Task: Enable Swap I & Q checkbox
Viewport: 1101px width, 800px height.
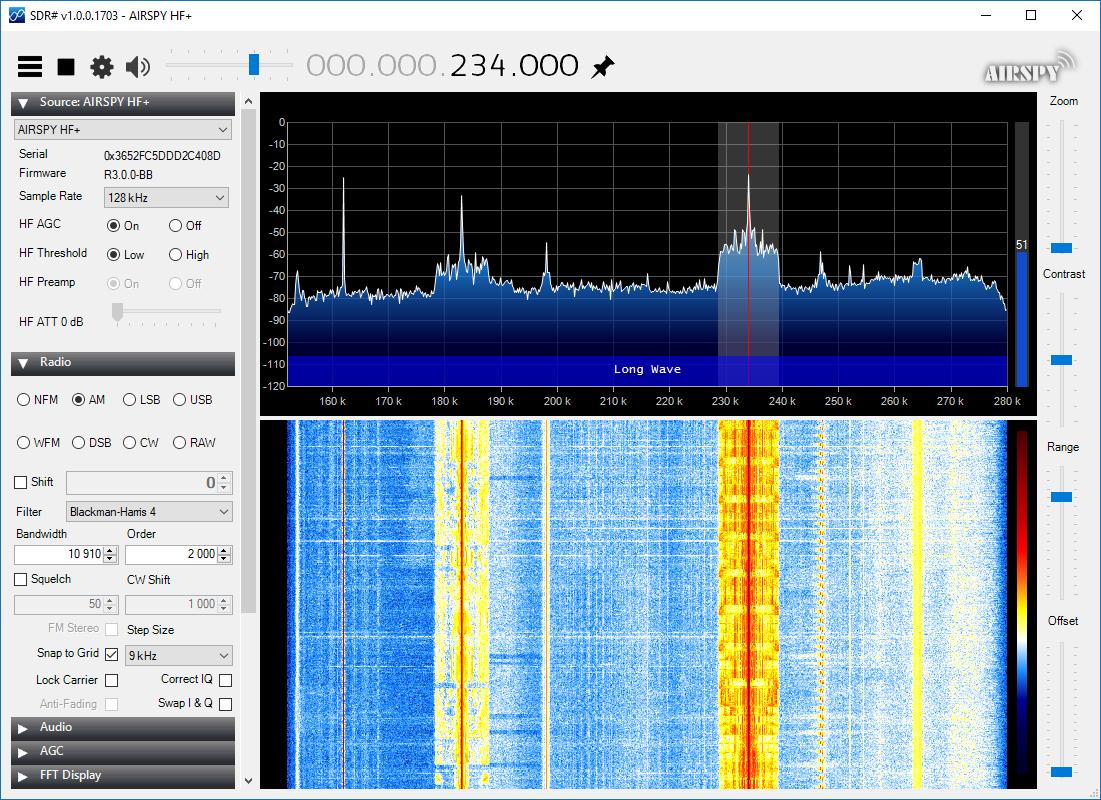Action: (x=225, y=704)
